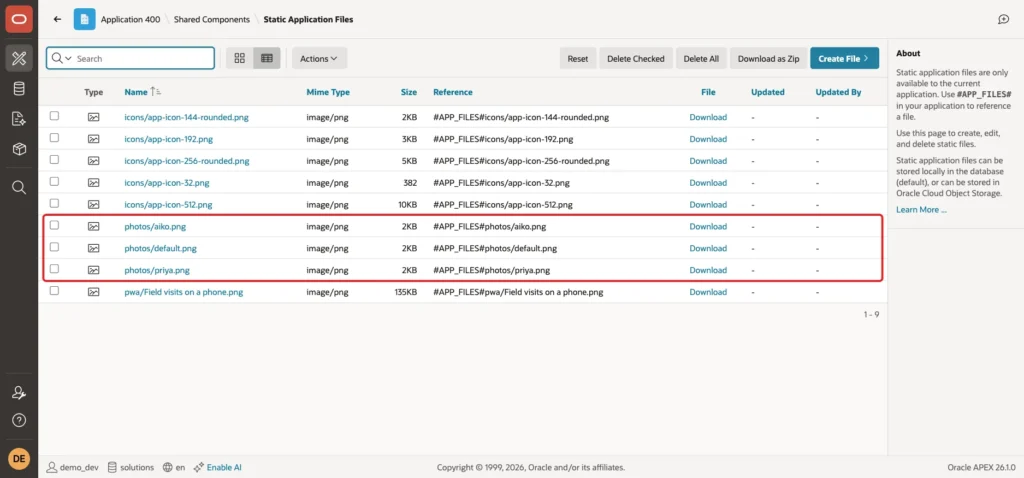This screenshot has height=478, width=1024.
Task: Check the photos/priya.png row checkbox
Action: (54, 268)
